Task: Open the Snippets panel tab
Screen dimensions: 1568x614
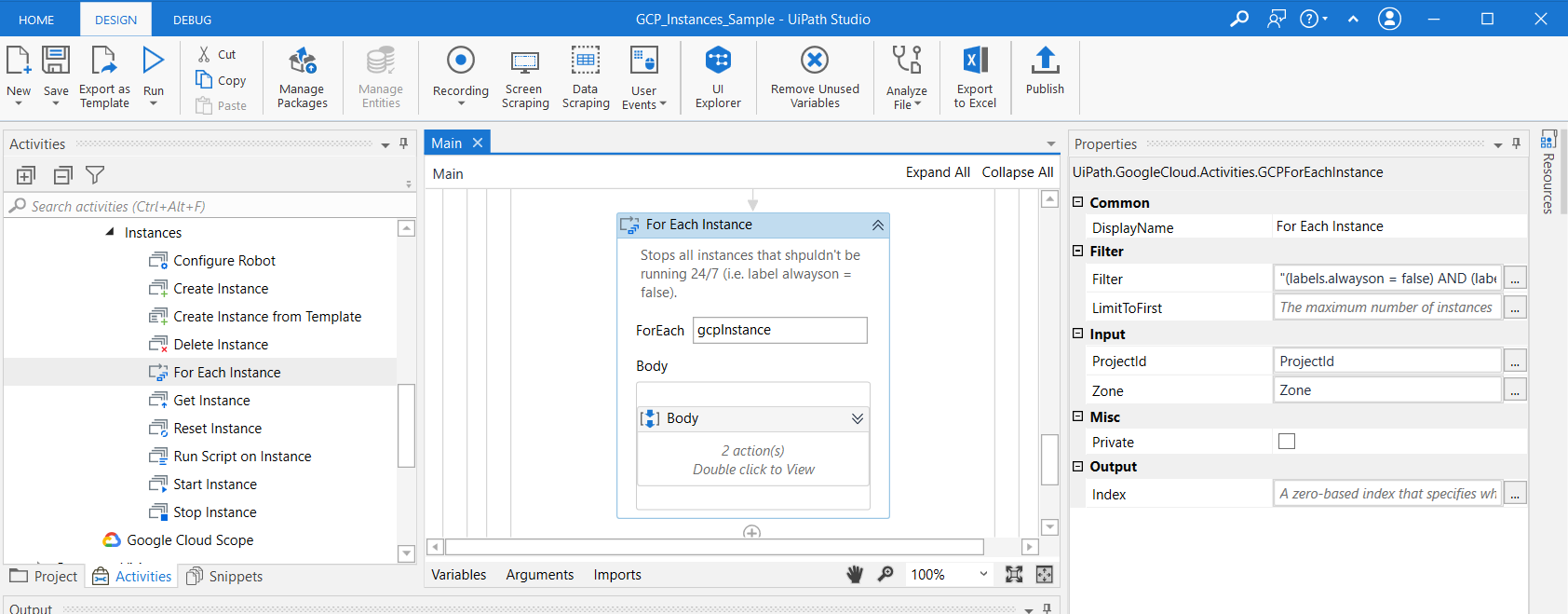Action: click(x=224, y=576)
